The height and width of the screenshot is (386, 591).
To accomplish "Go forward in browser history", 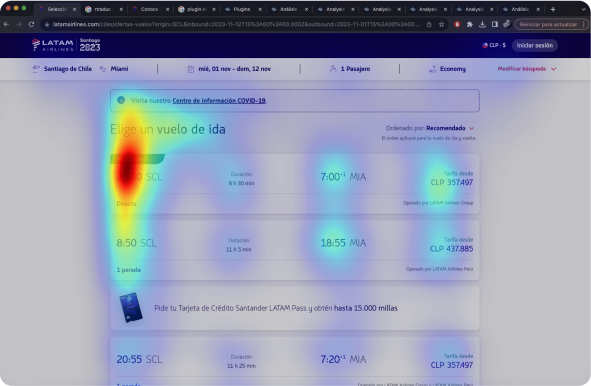I will tap(19, 25).
